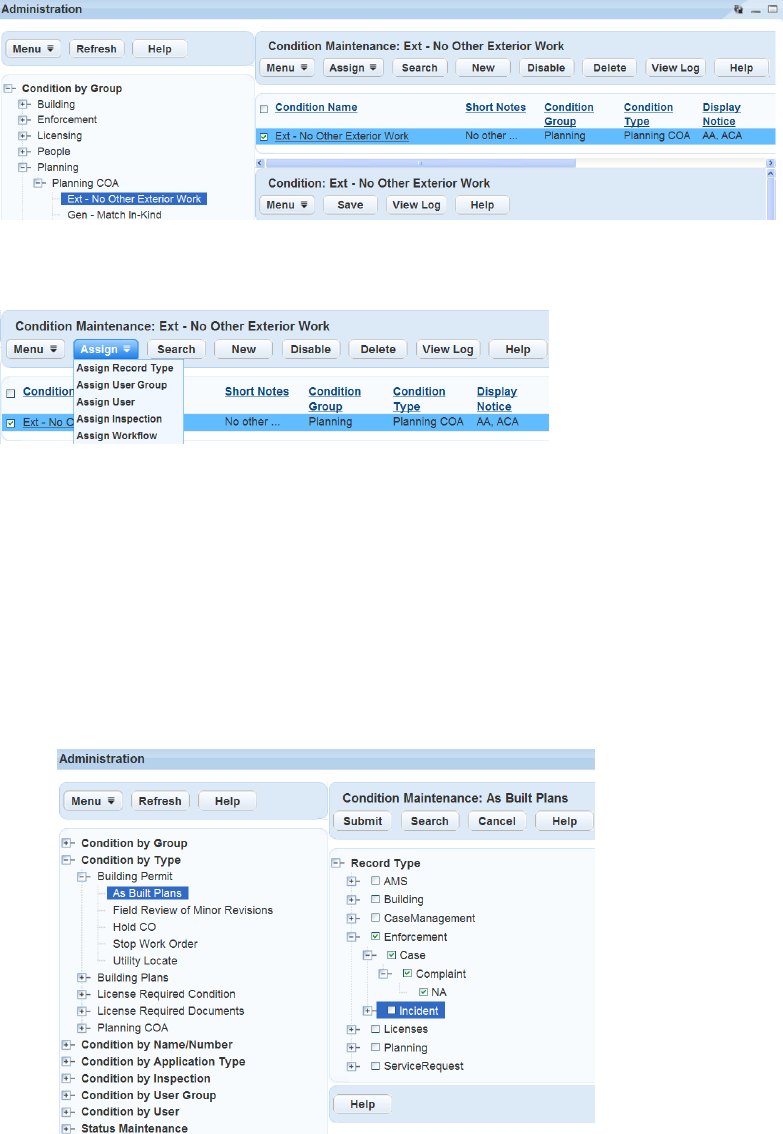Toggle the AMS record type checkbox
Image resolution: width=783 pixels, height=1134 pixels.
[x=375, y=881]
